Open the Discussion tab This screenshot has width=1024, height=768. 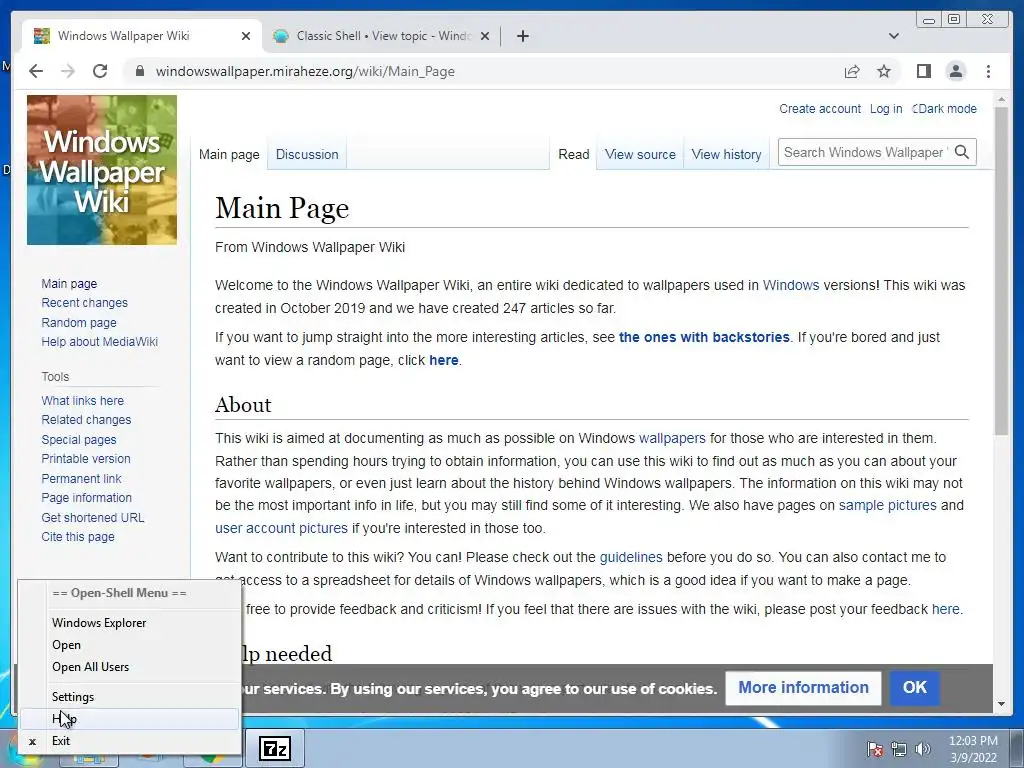[x=307, y=154]
